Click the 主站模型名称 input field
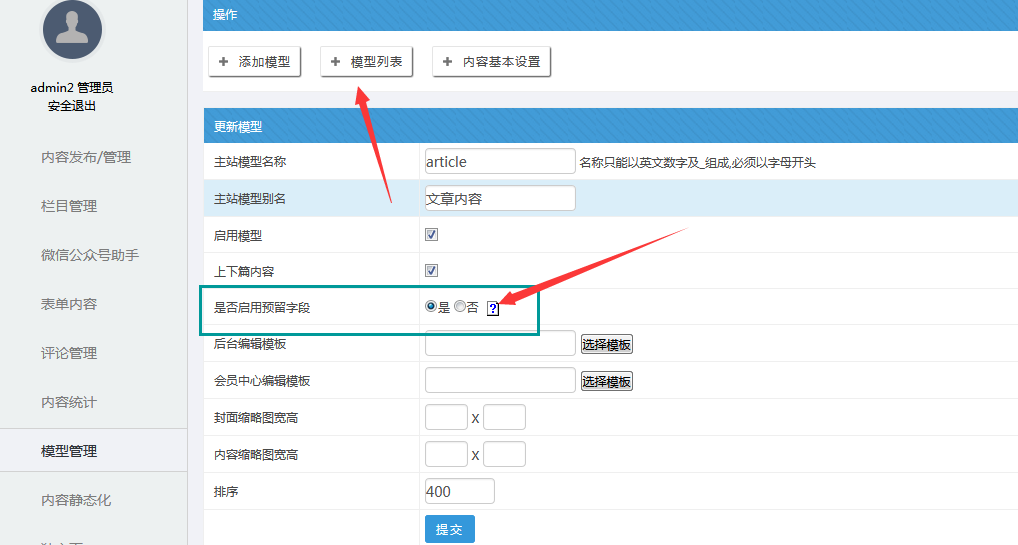1018x545 pixels. coord(500,161)
